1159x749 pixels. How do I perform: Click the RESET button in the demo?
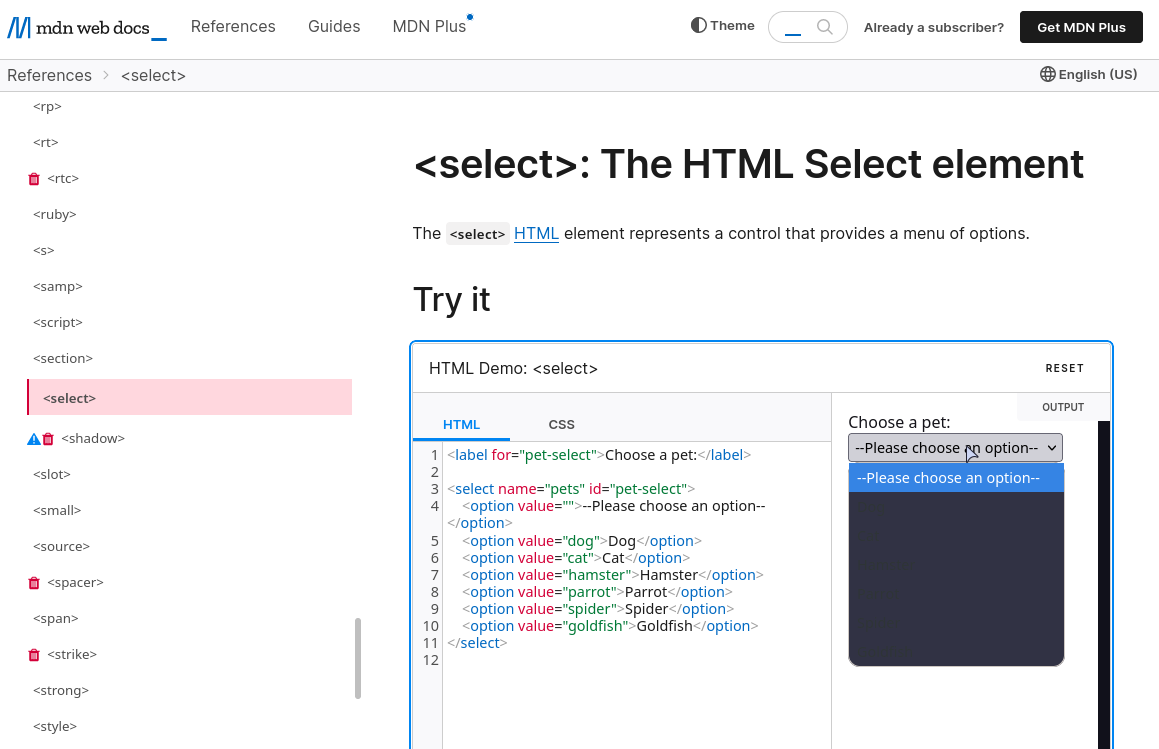(1064, 368)
